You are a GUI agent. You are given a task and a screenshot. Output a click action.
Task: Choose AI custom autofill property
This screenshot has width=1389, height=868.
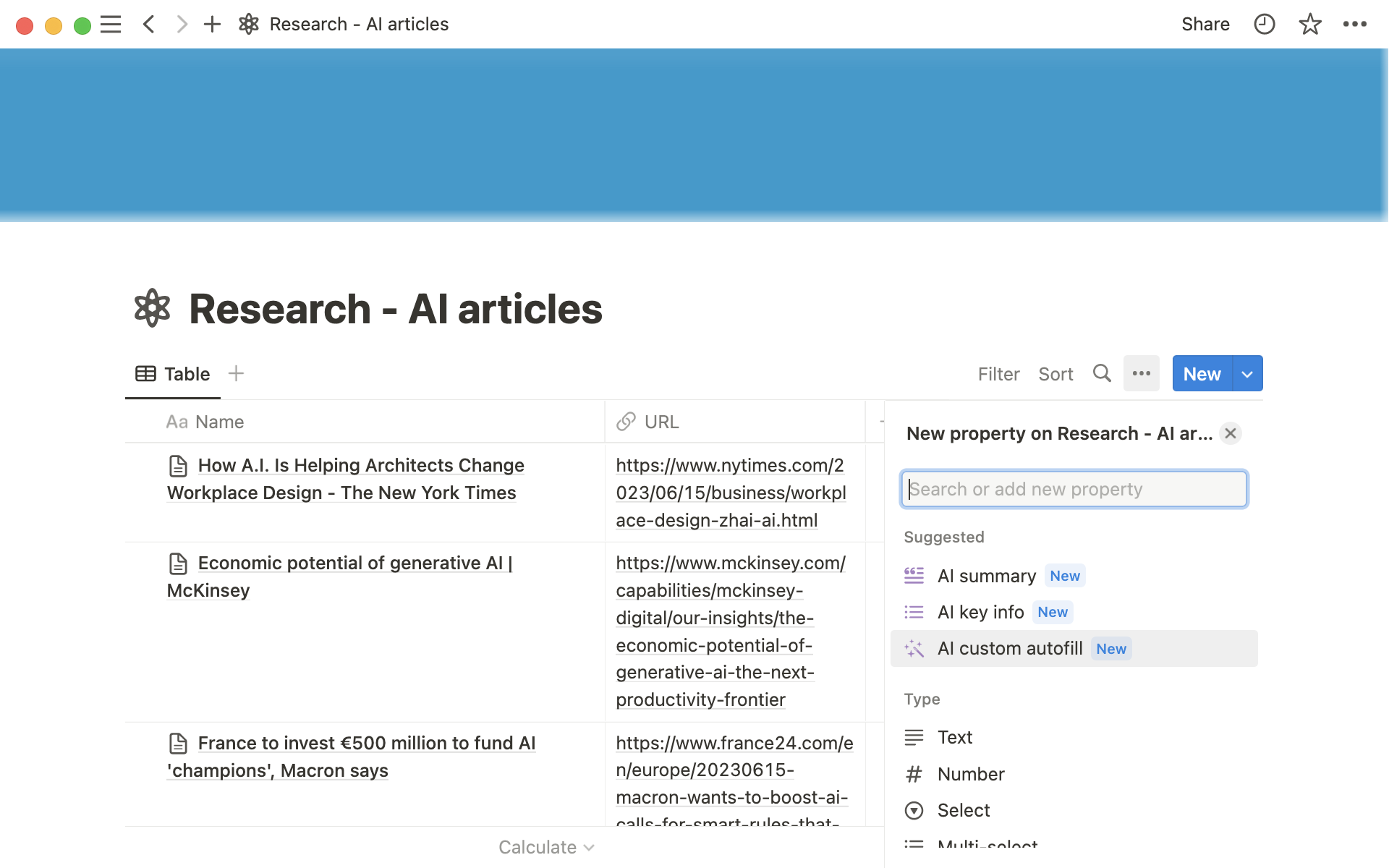pyautogui.click(x=1010, y=649)
